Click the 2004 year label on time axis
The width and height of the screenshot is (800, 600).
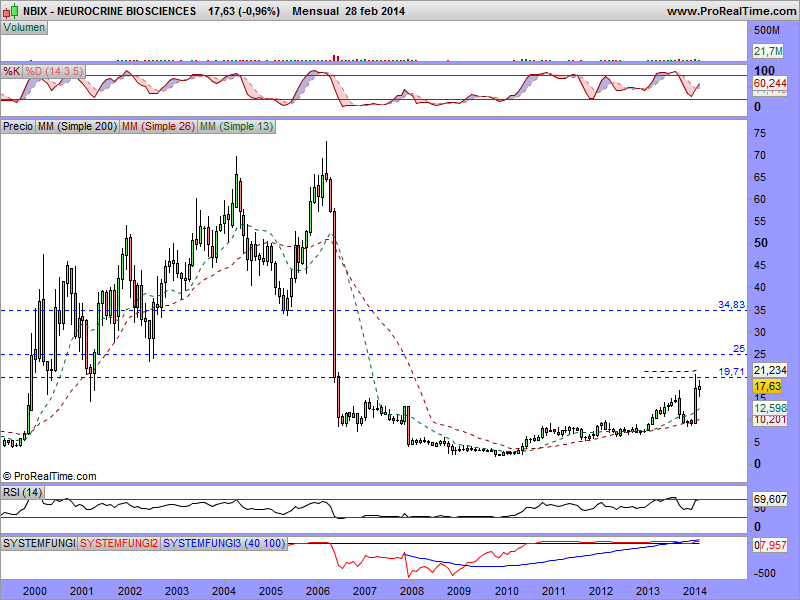click(x=223, y=591)
